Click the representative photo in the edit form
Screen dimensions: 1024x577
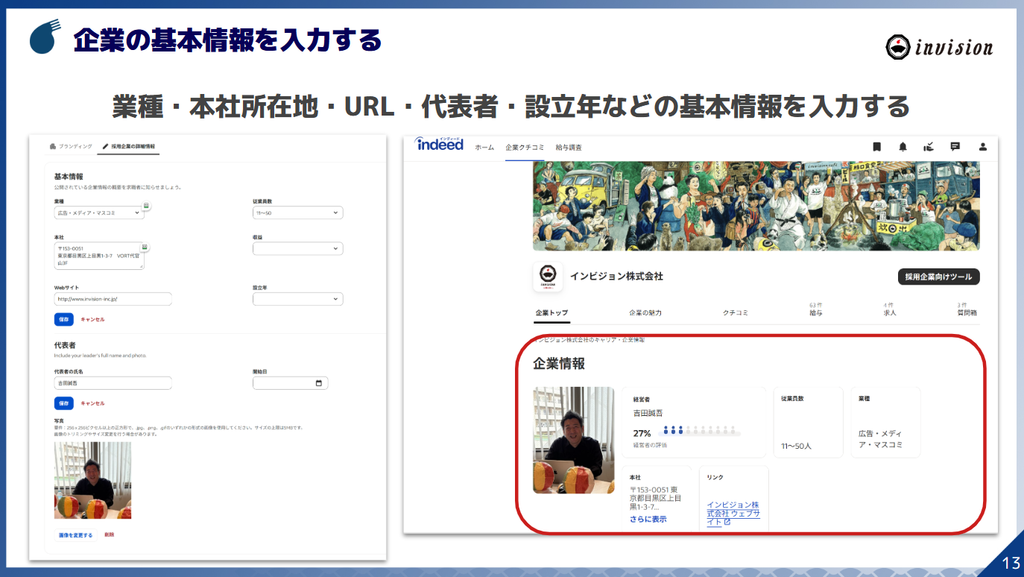pos(93,480)
